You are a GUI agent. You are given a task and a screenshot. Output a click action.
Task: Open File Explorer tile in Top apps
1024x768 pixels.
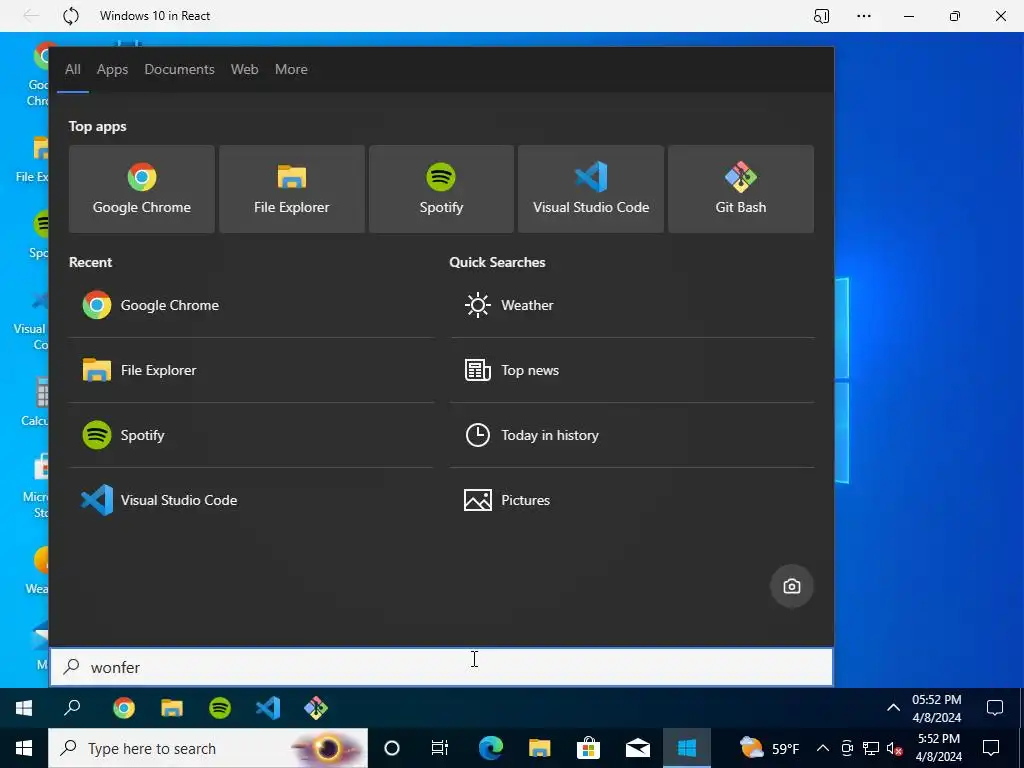[292, 189]
